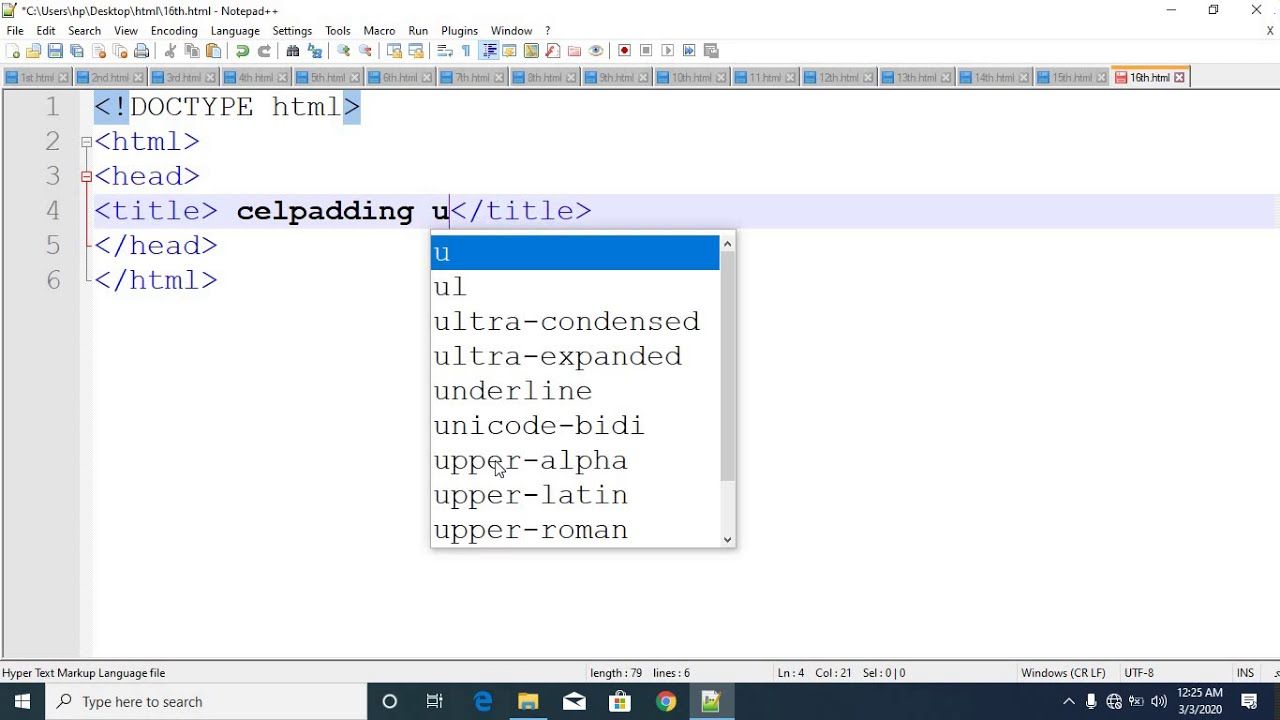Click UTF-8 encoding in status bar
The width and height of the screenshot is (1280, 720).
tap(1139, 673)
